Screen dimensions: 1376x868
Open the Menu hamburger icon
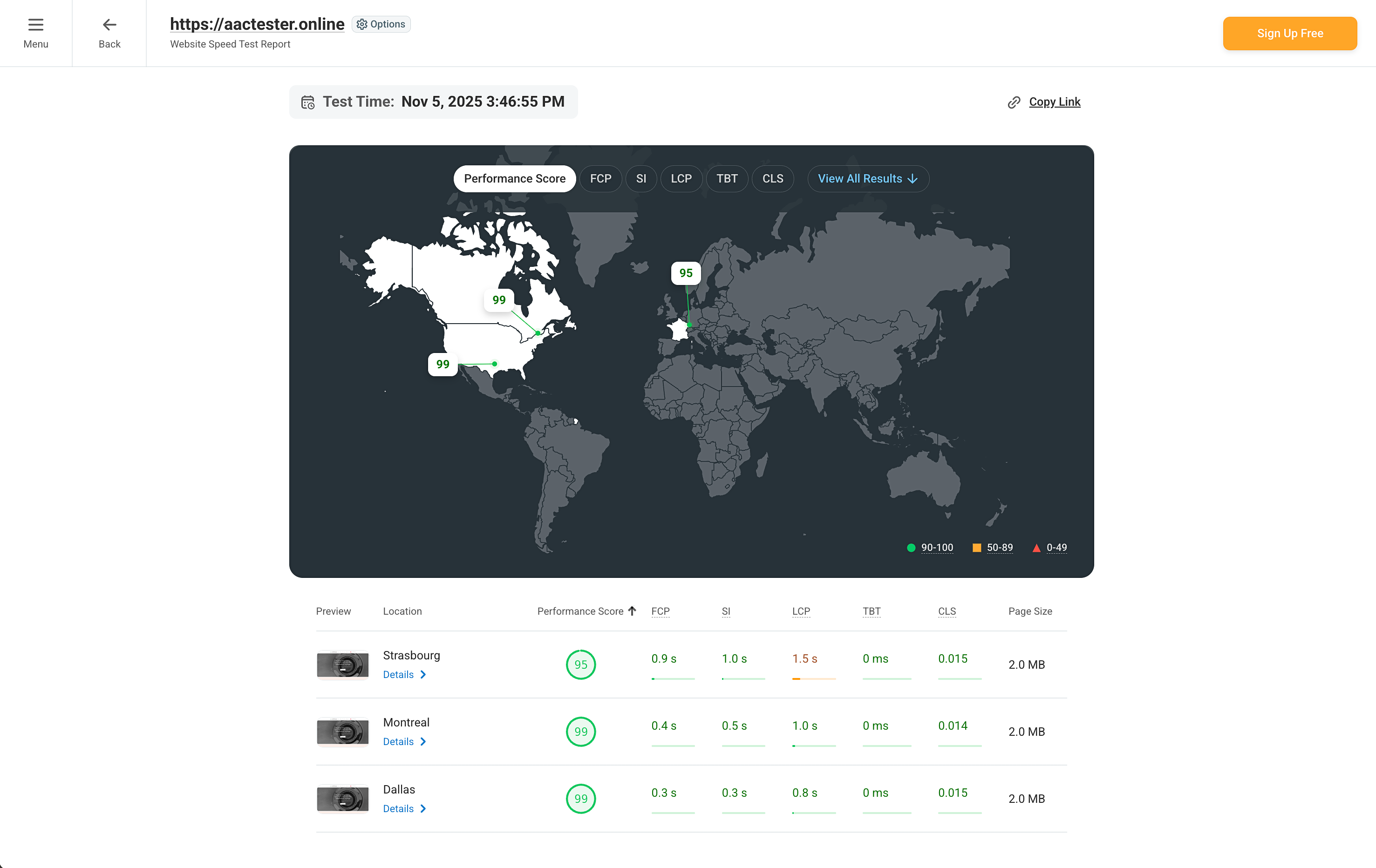pos(35,25)
